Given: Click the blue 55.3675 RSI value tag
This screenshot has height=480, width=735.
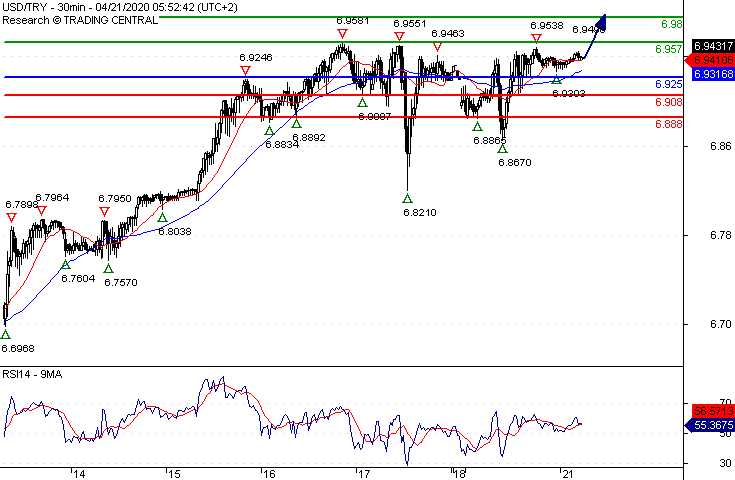Looking at the screenshot, I should point(710,425).
